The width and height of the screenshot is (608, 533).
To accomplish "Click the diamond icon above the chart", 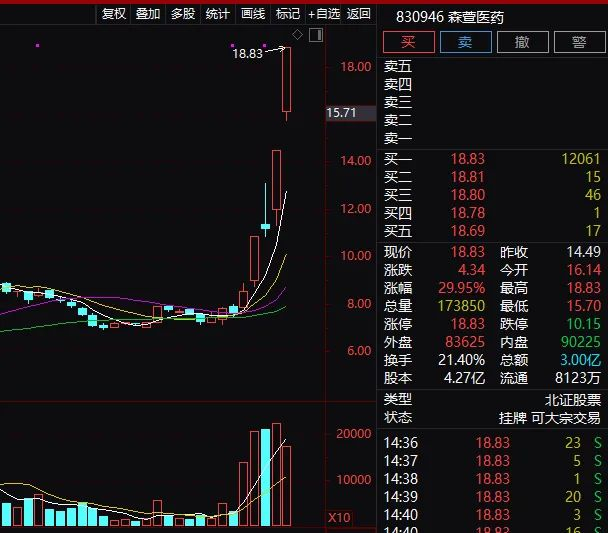I will click(297, 35).
